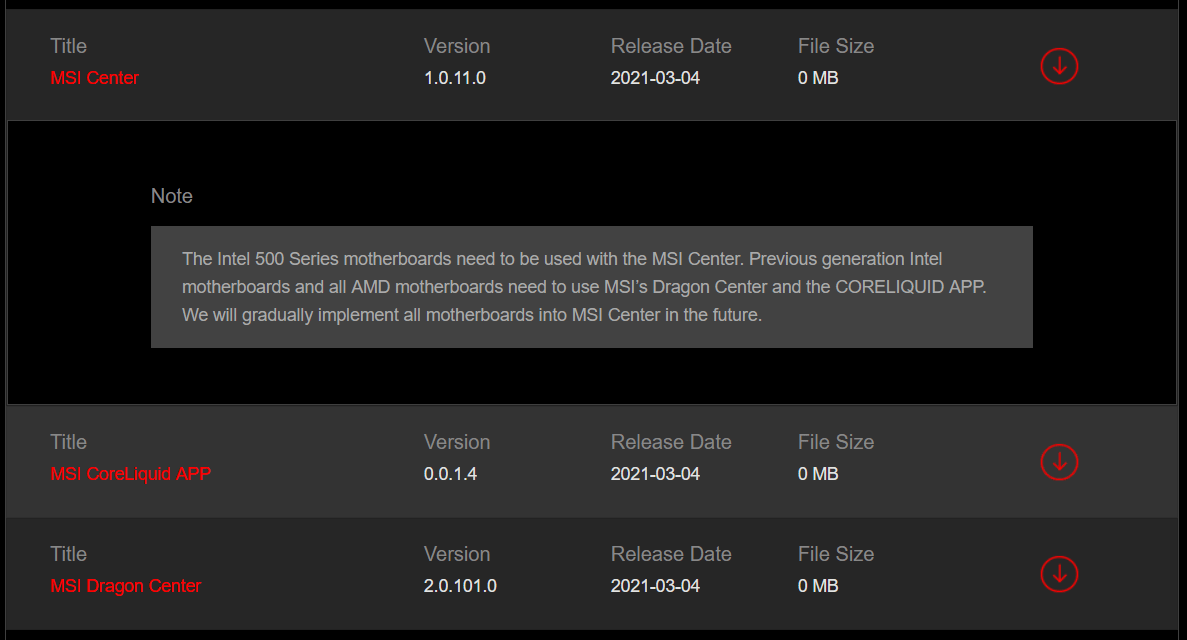Select version number 1.0.11.0

tap(455, 78)
